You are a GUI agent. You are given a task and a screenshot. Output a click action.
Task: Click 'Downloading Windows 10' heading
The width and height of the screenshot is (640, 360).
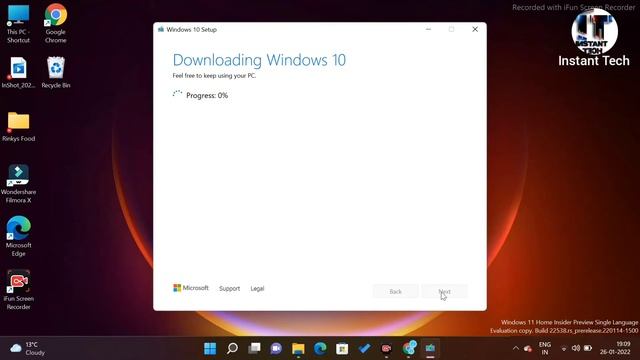click(x=259, y=60)
